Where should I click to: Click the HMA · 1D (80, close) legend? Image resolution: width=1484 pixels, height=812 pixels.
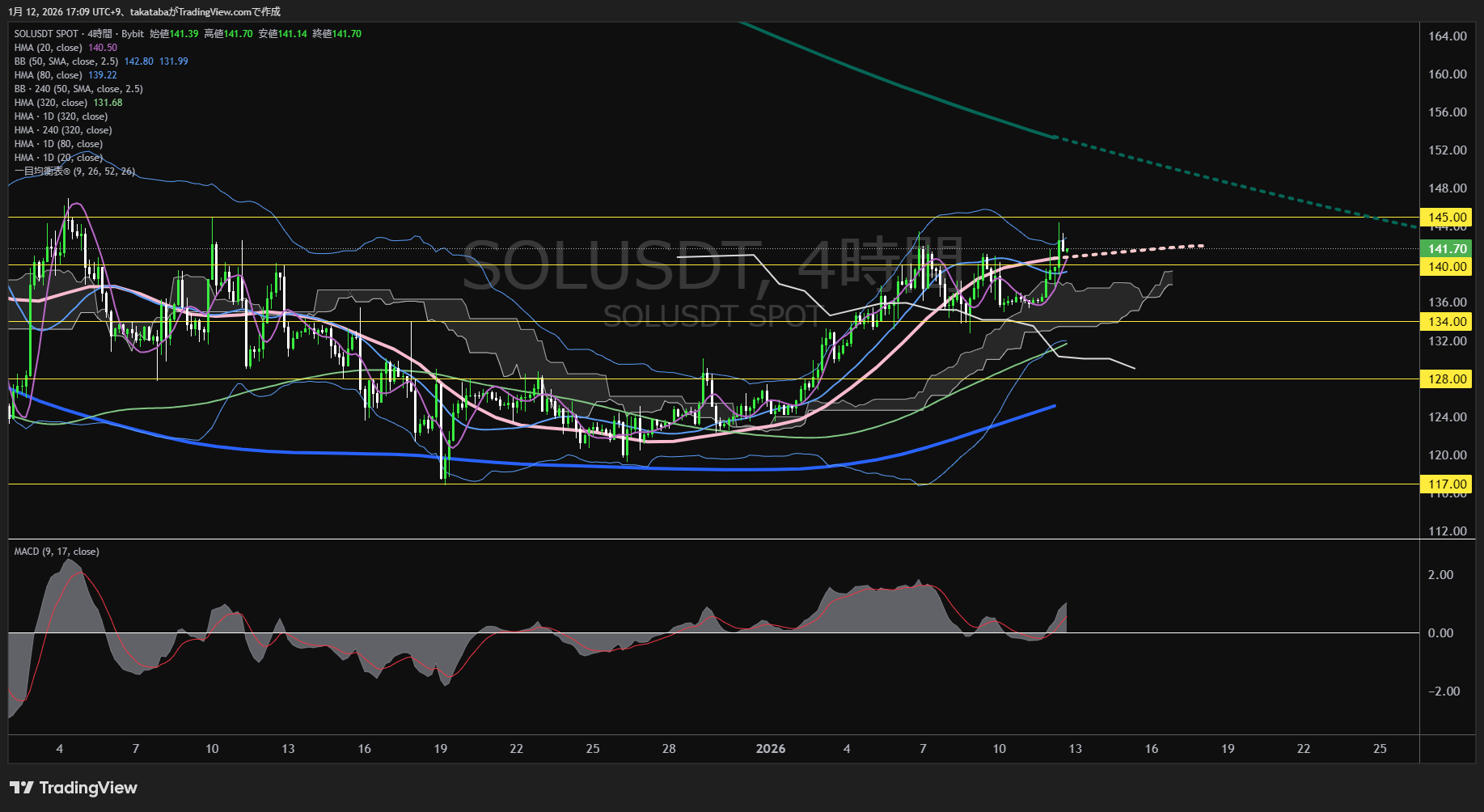click(x=58, y=144)
